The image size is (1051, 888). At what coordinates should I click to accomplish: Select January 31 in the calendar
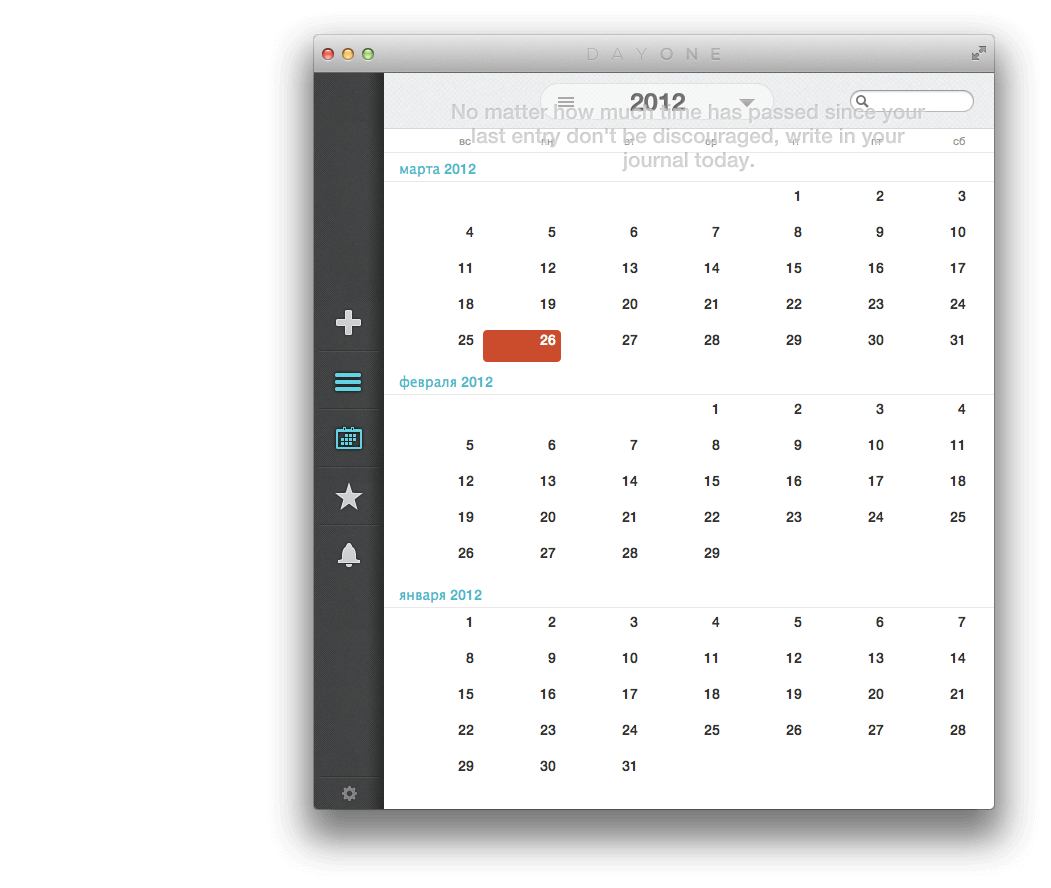[x=629, y=766]
